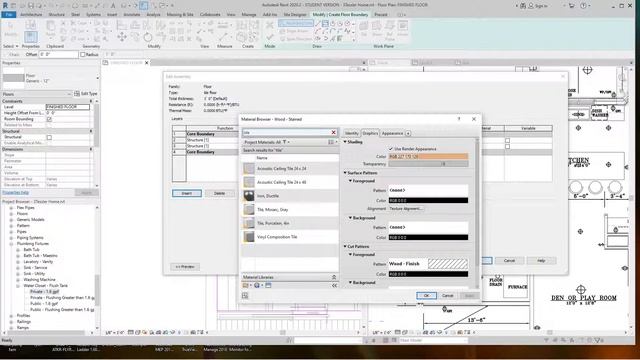Click the green Finish Edit Mode checkmark
This screenshot has height=360, width=640.
269,37
